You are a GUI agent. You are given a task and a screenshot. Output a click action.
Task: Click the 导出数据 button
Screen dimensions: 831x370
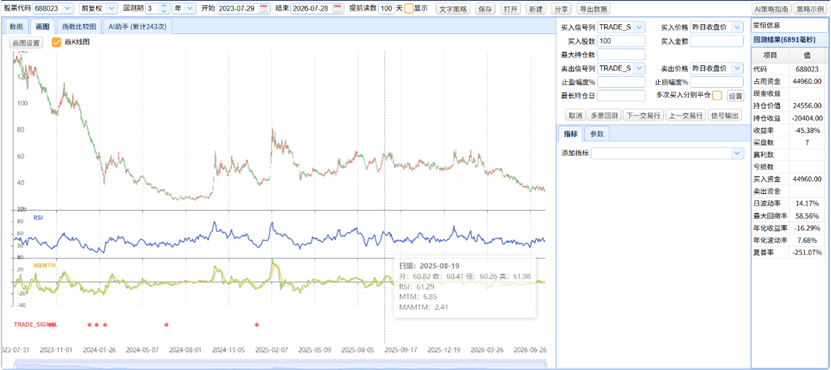[x=593, y=9]
